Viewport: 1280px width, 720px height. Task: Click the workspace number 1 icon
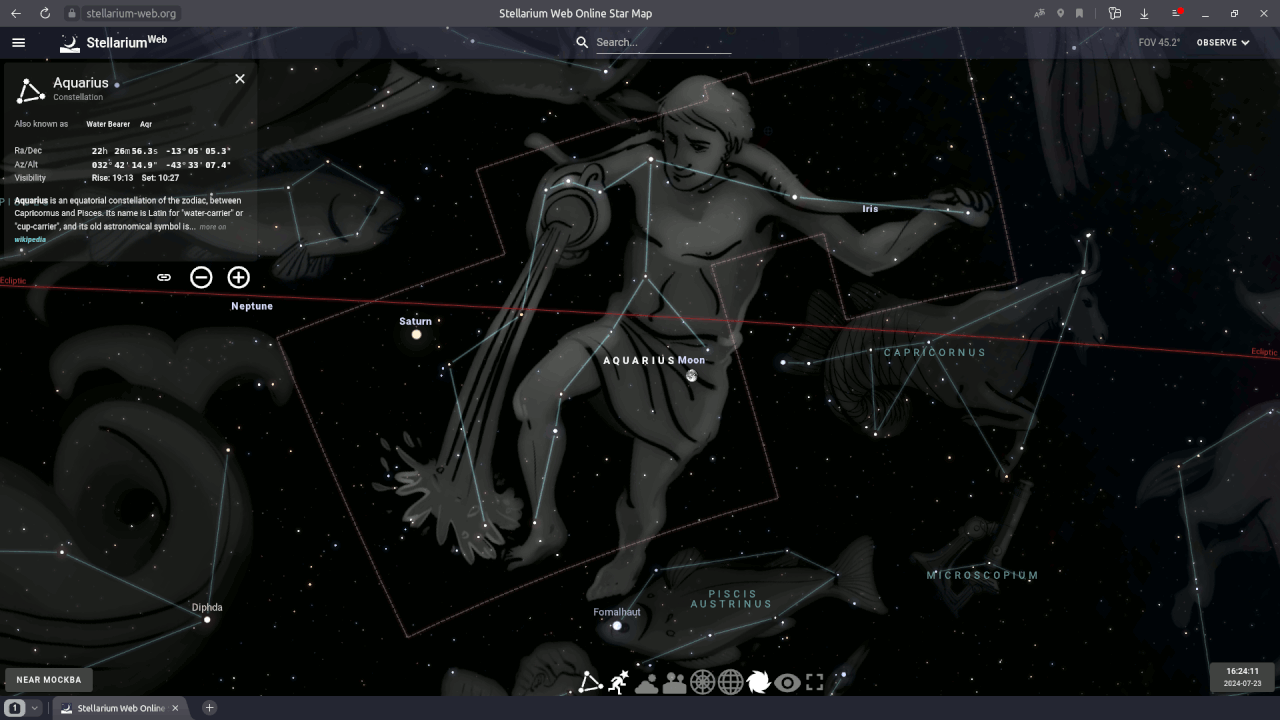[x=15, y=708]
